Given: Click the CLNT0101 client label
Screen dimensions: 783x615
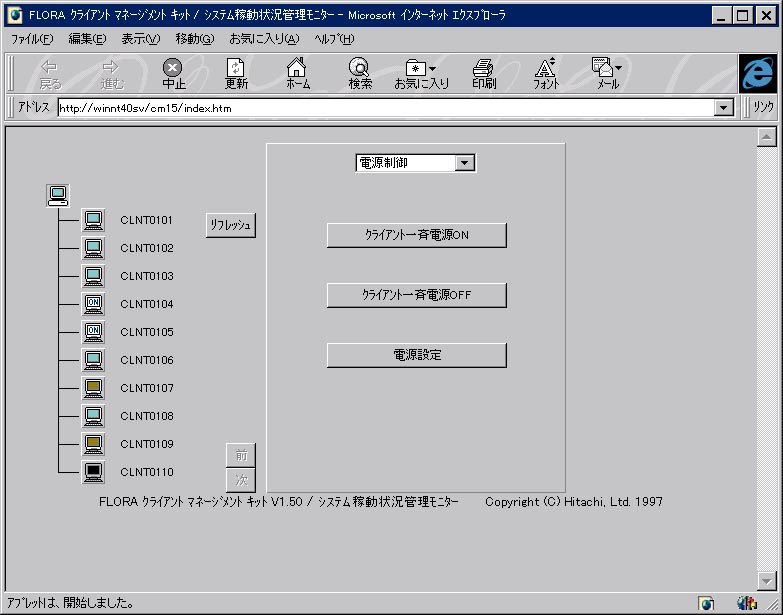Looking at the screenshot, I should (146, 220).
